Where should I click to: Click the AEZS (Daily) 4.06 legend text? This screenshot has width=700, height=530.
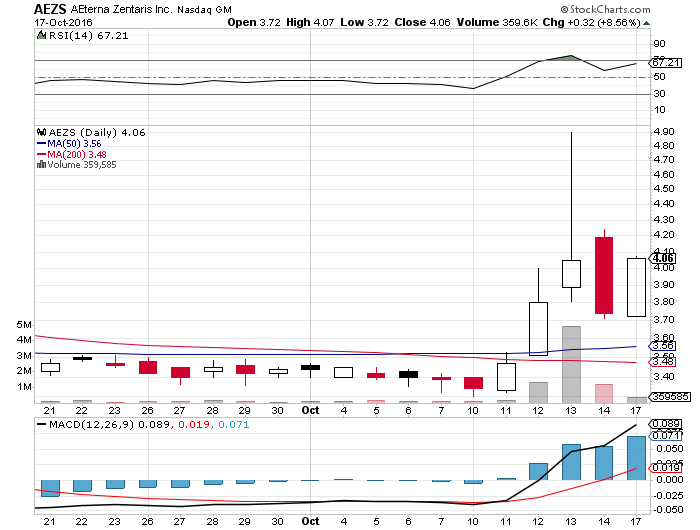tap(97, 133)
